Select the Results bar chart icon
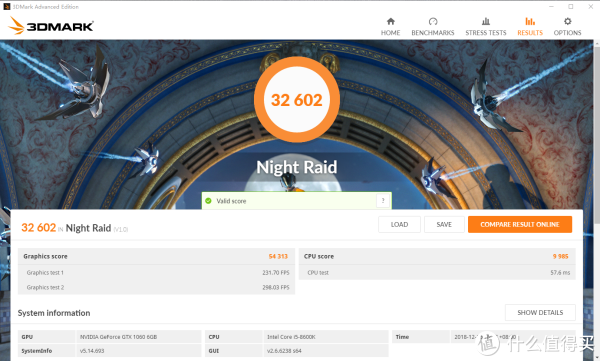 530,21
